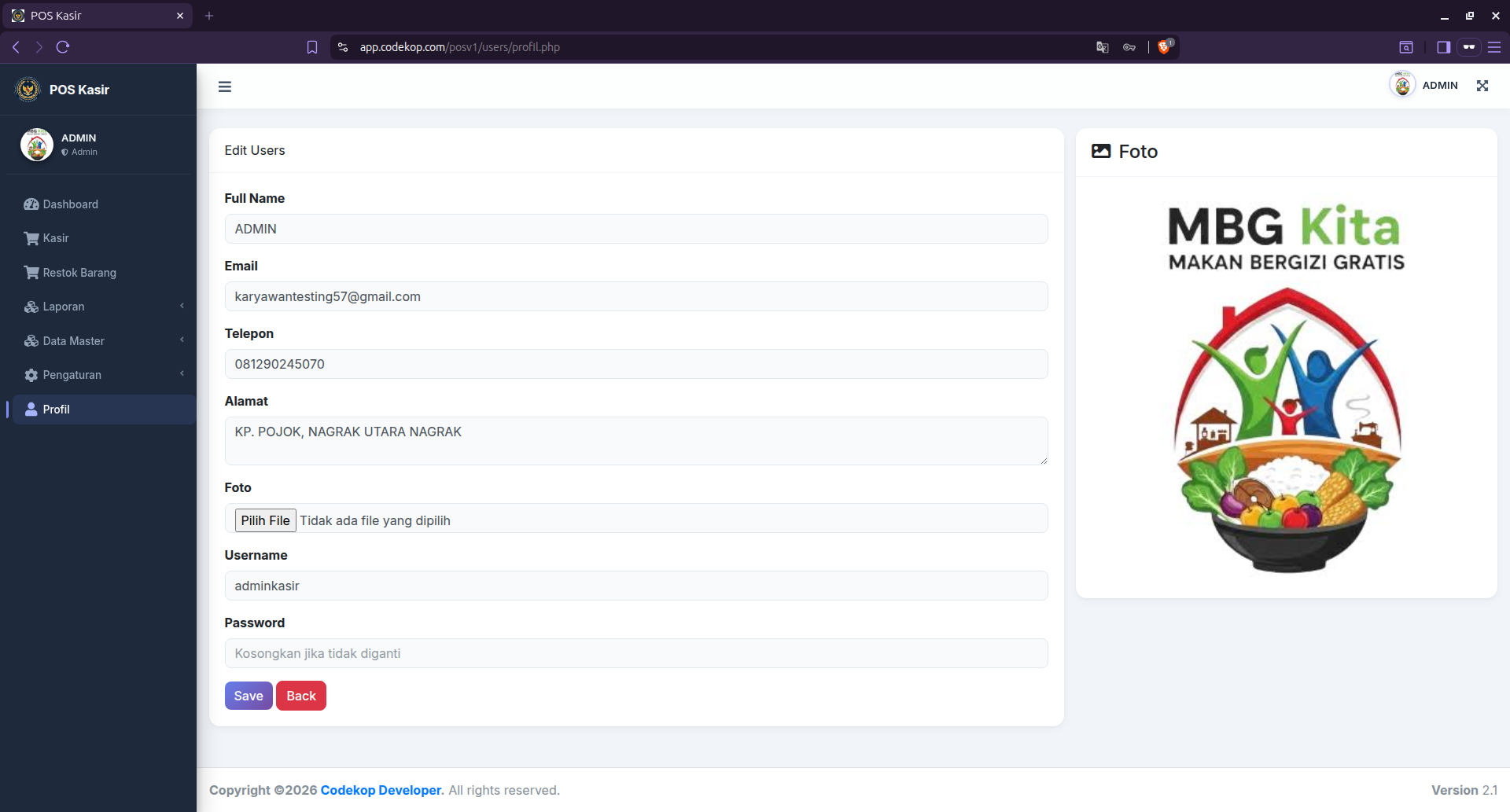Click the red Back button
Screen dimensions: 1510x812
tap(301, 696)
